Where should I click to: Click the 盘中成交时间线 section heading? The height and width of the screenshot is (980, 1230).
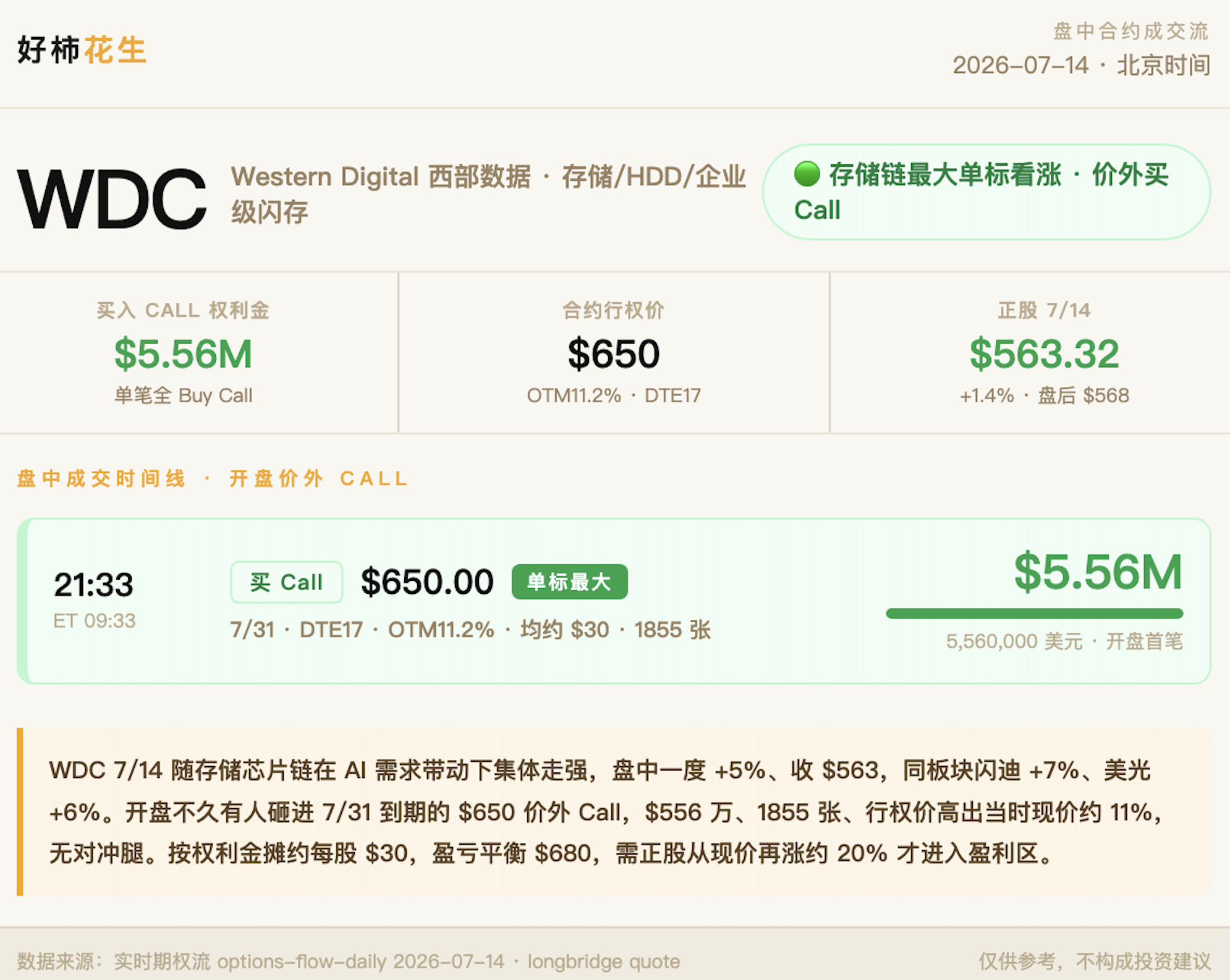click(x=212, y=479)
